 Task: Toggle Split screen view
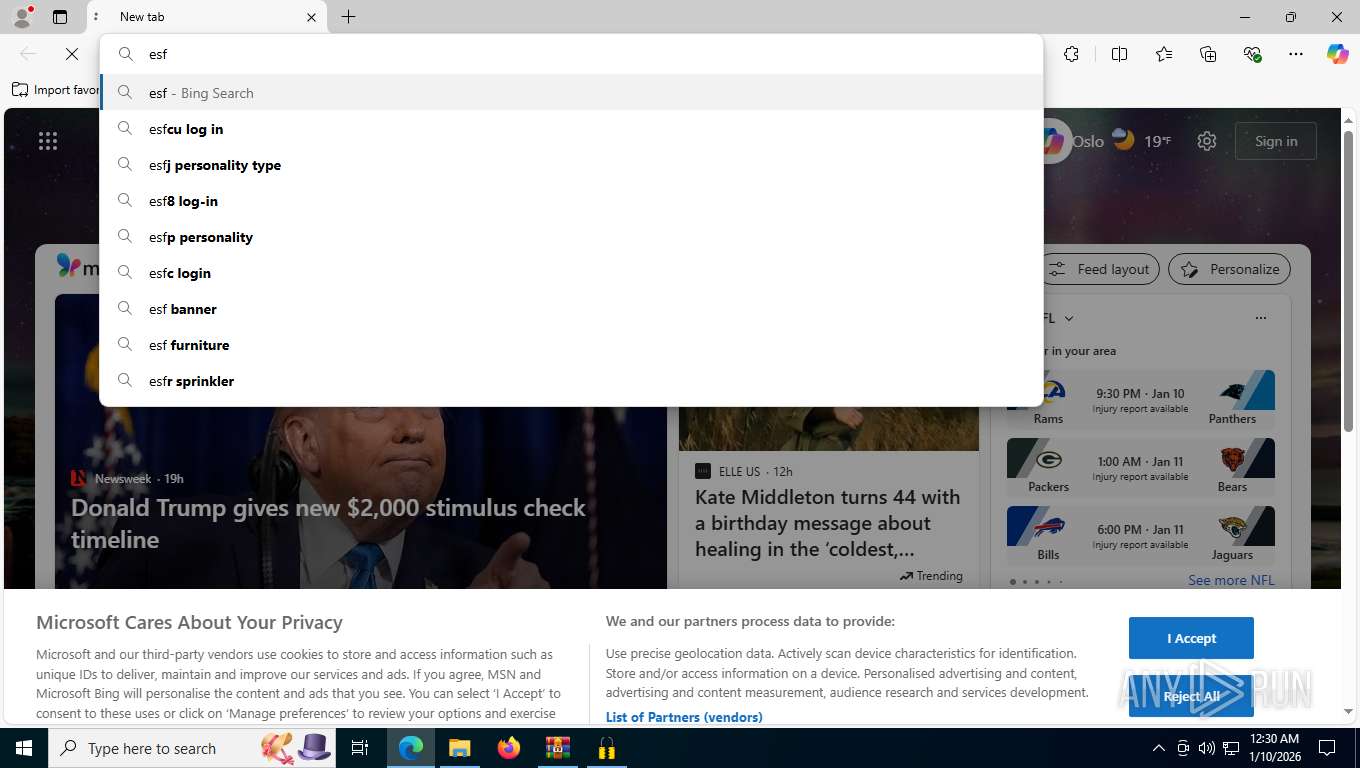click(1119, 54)
